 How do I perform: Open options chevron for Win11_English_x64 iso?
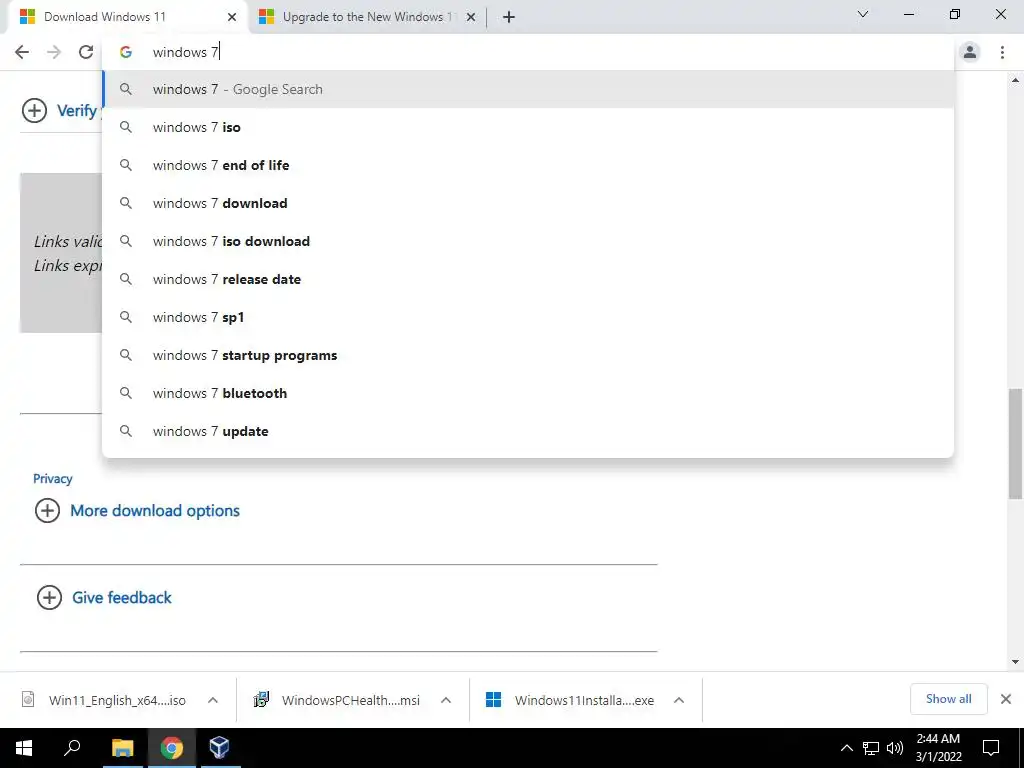pos(213,700)
